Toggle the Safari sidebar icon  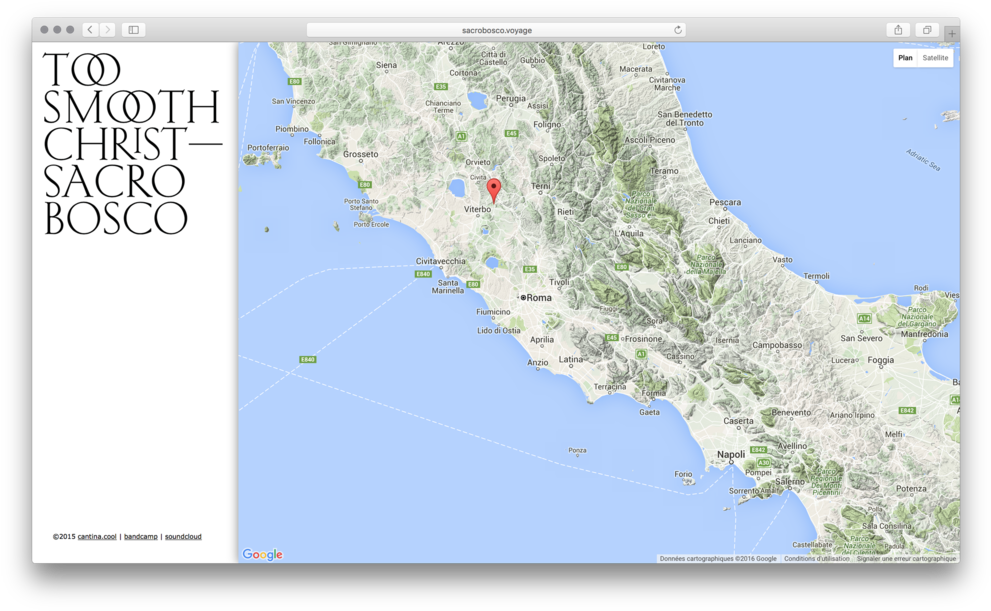(x=133, y=30)
